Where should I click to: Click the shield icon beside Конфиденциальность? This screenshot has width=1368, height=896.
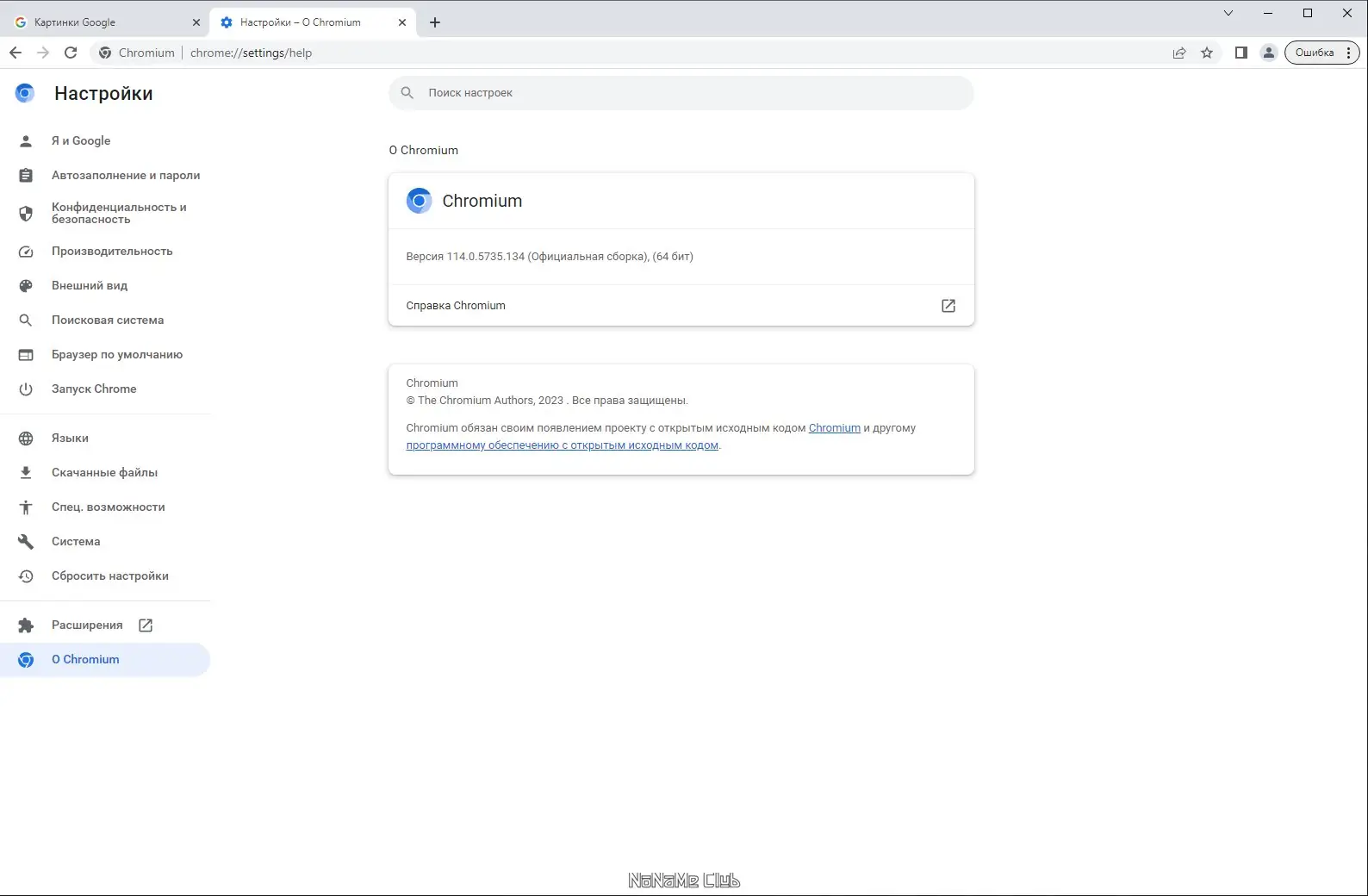(x=26, y=214)
